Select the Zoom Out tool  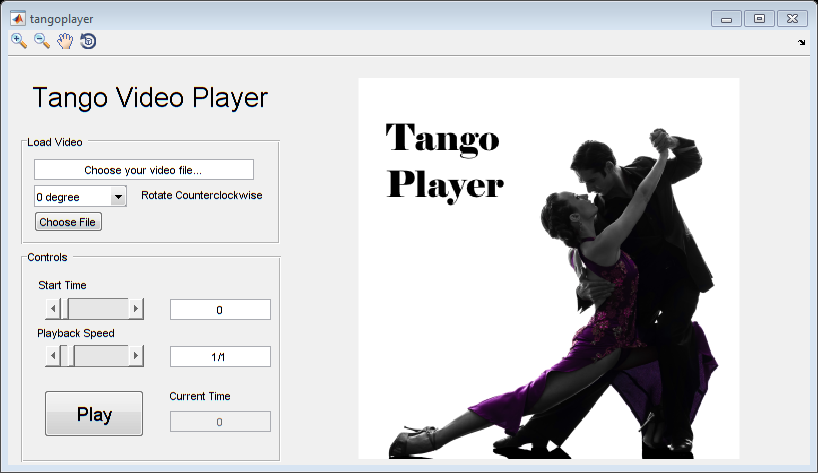click(42, 41)
